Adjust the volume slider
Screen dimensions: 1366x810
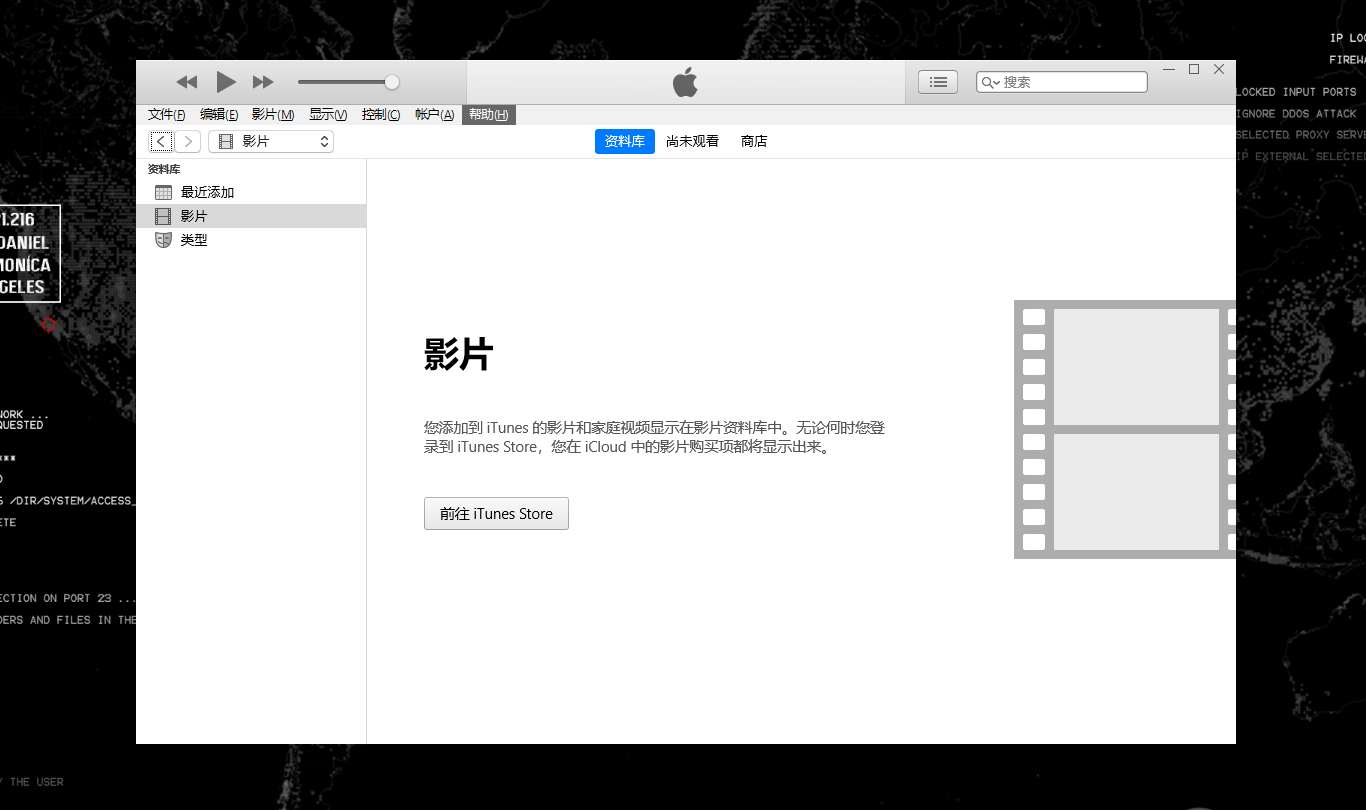390,82
